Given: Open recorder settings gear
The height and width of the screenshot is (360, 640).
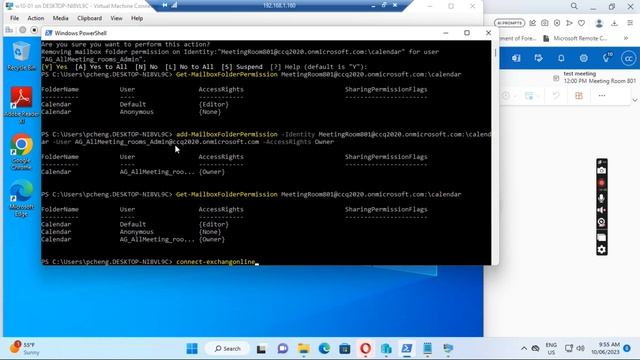Looking at the screenshot, I should (601, 249).
